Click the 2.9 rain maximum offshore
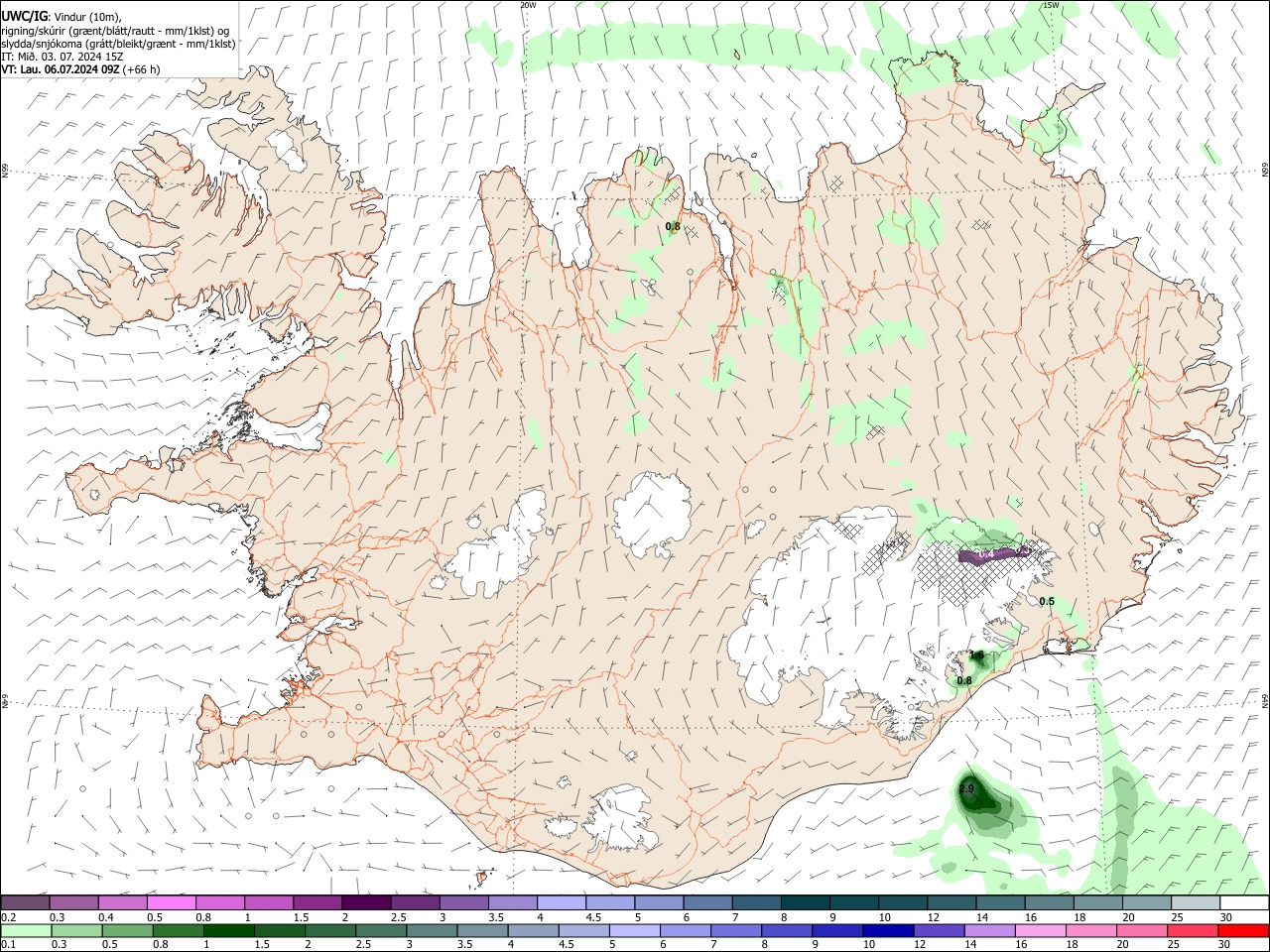The width and height of the screenshot is (1270, 952). tap(967, 788)
